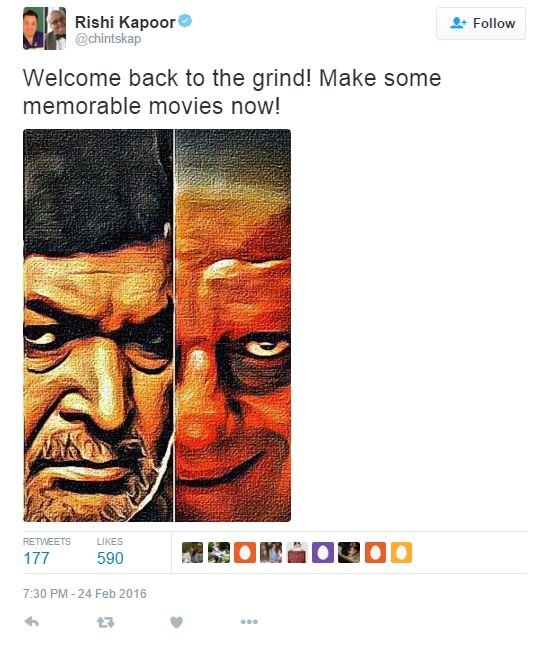Image resolution: width=557 pixels, height=651 pixels.
Task: Click the first orange egg avatar
Action: click(x=245, y=553)
